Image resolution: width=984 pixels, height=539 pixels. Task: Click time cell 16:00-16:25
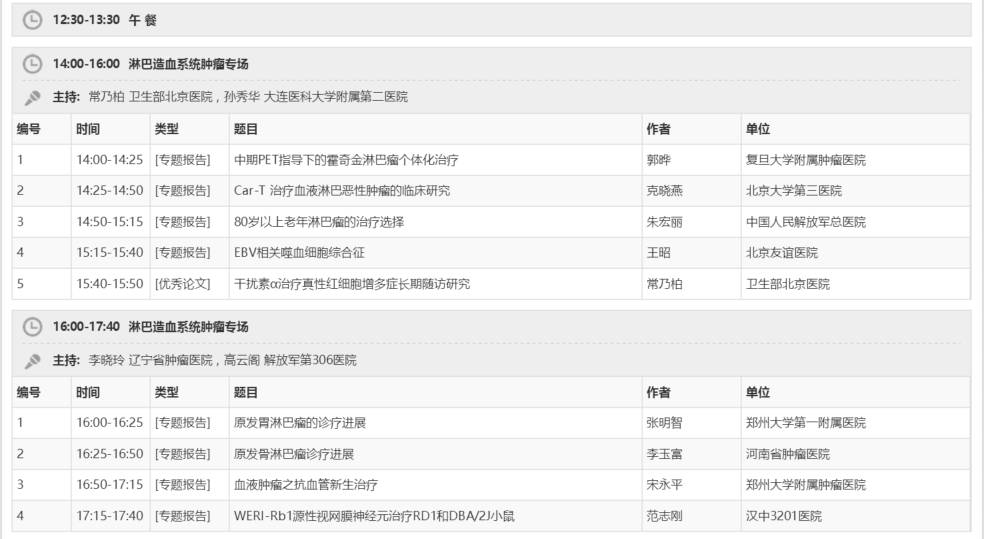click(x=110, y=423)
